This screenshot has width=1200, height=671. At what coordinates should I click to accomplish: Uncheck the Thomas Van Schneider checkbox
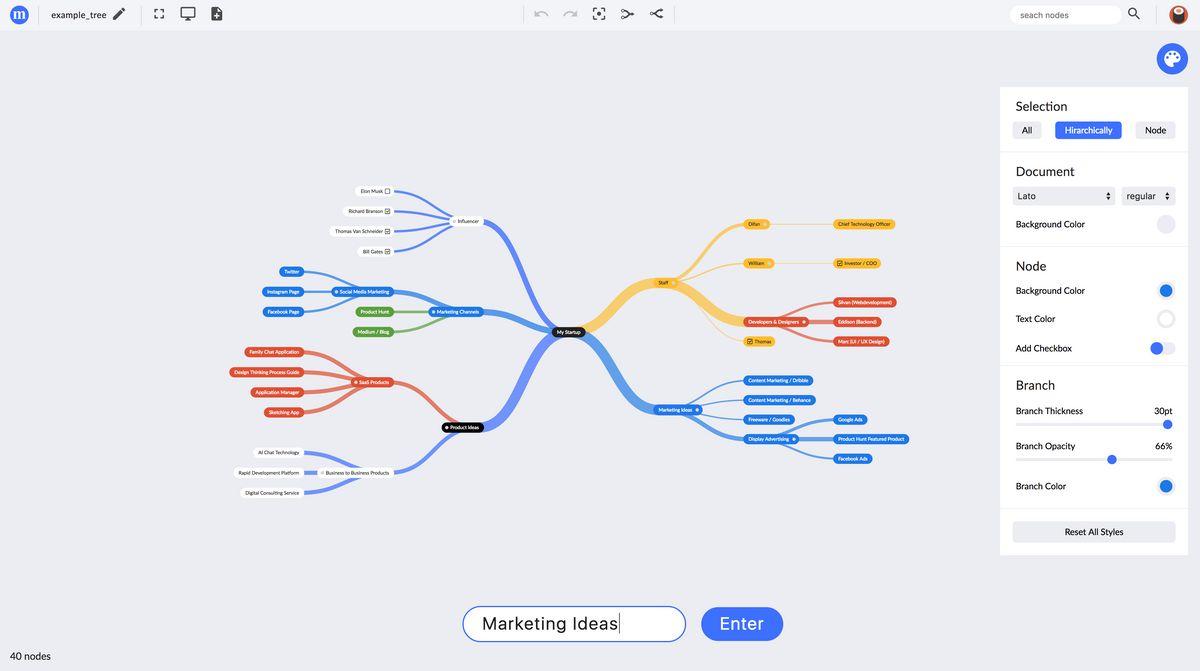point(387,231)
